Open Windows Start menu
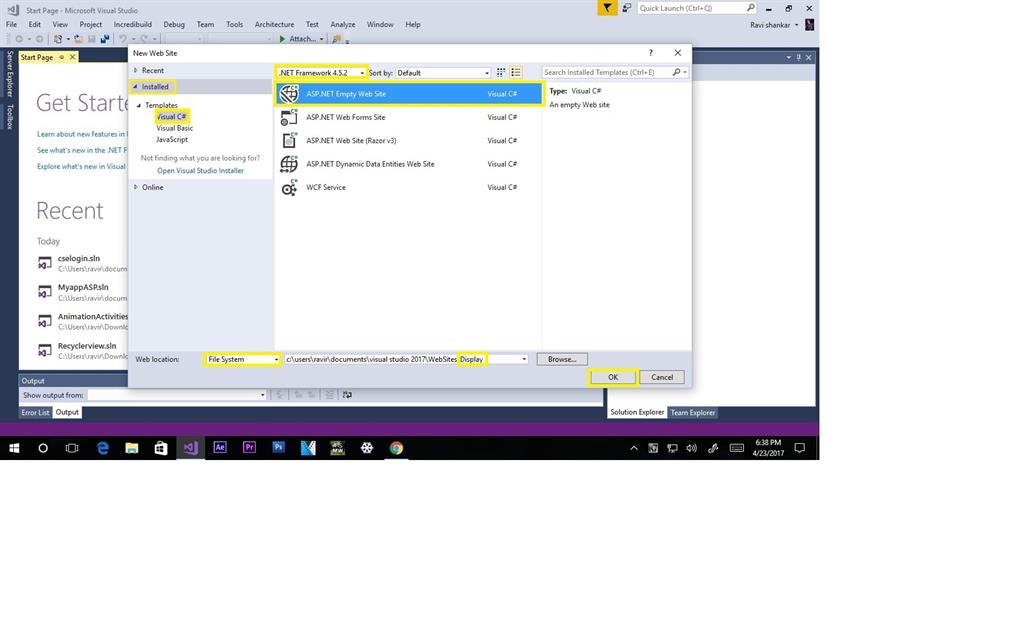Viewport: 1024px width, 617px height. 14,448
